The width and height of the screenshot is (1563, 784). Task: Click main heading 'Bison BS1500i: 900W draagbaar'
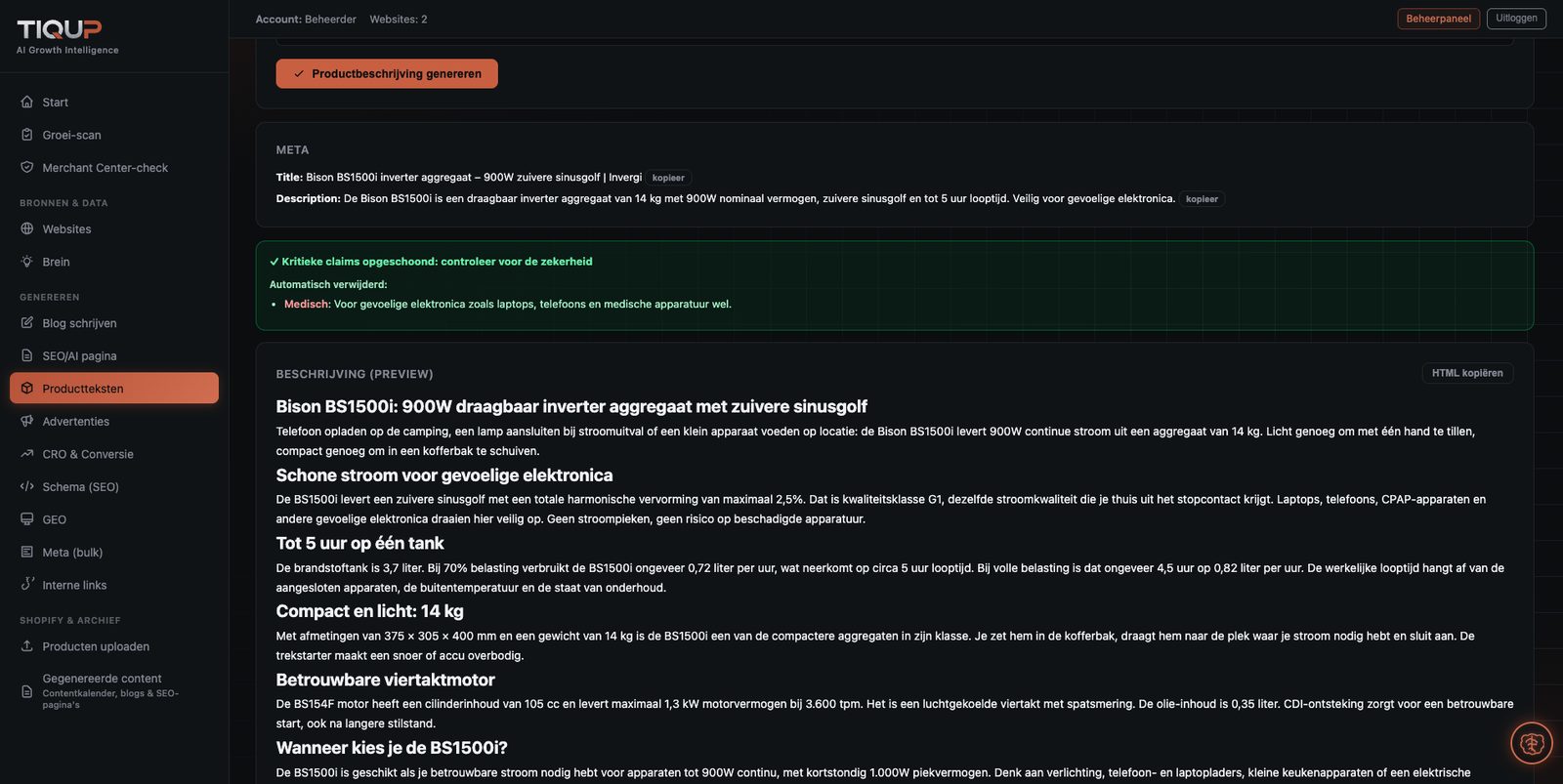click(571, 406)
